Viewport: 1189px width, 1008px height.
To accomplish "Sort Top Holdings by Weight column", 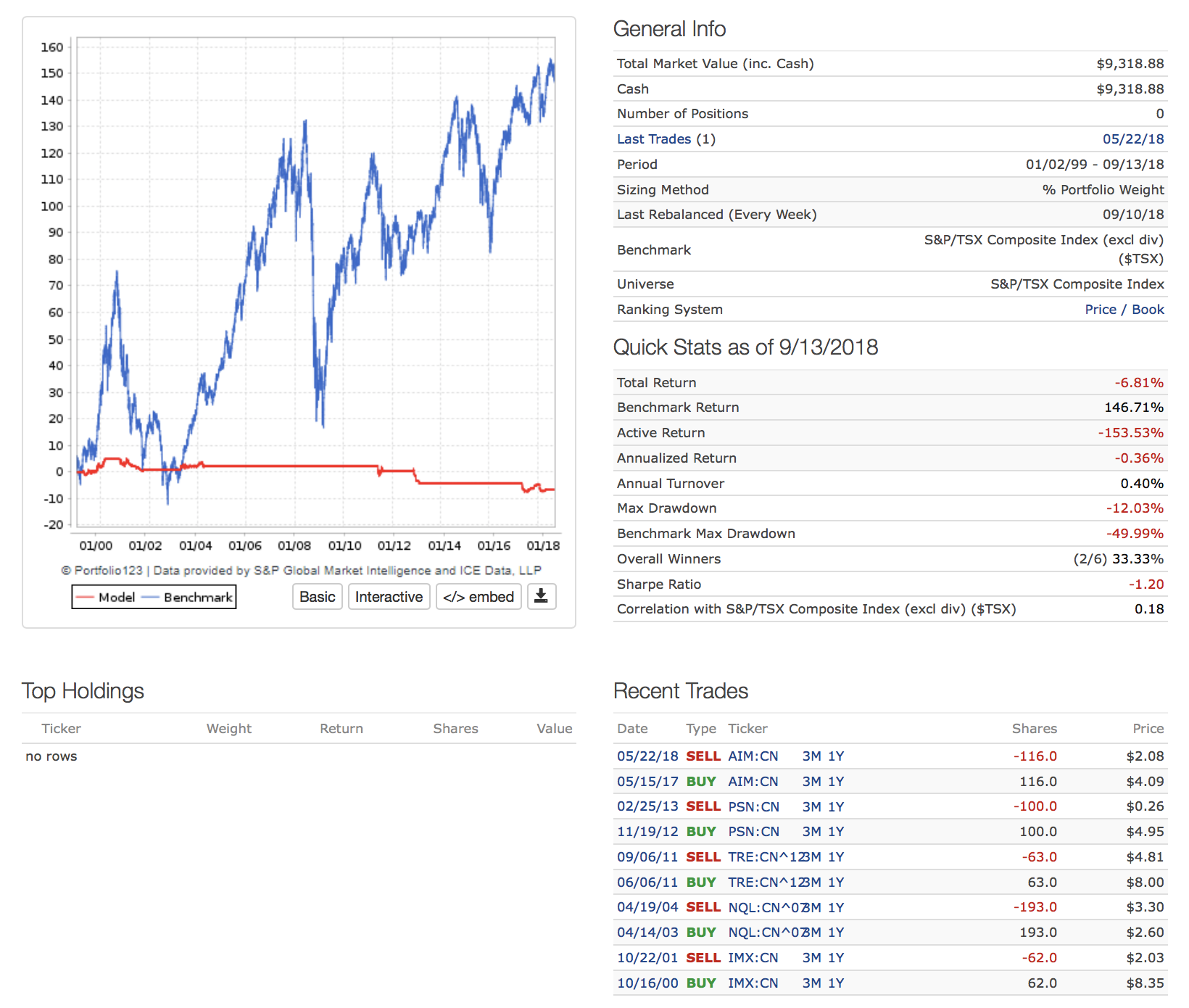I will pyautogui.click(x=228, y=729).
